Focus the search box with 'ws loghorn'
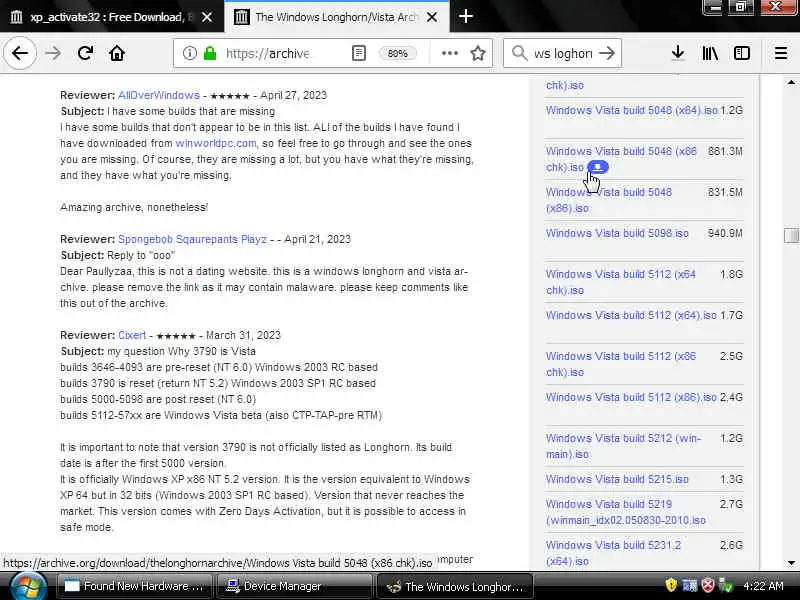 click(x=563, y=53)
